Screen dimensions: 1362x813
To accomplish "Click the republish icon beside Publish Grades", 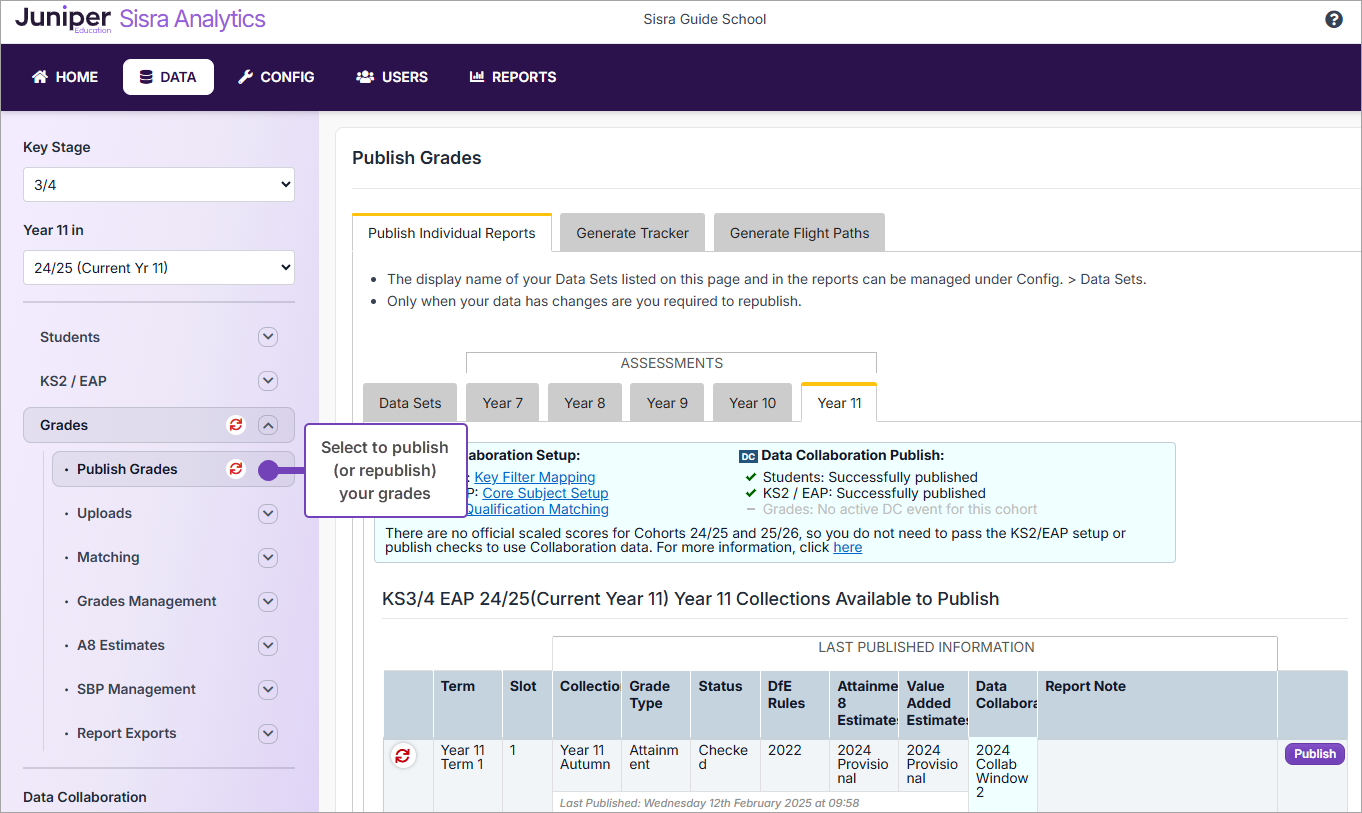I will 236,469.
